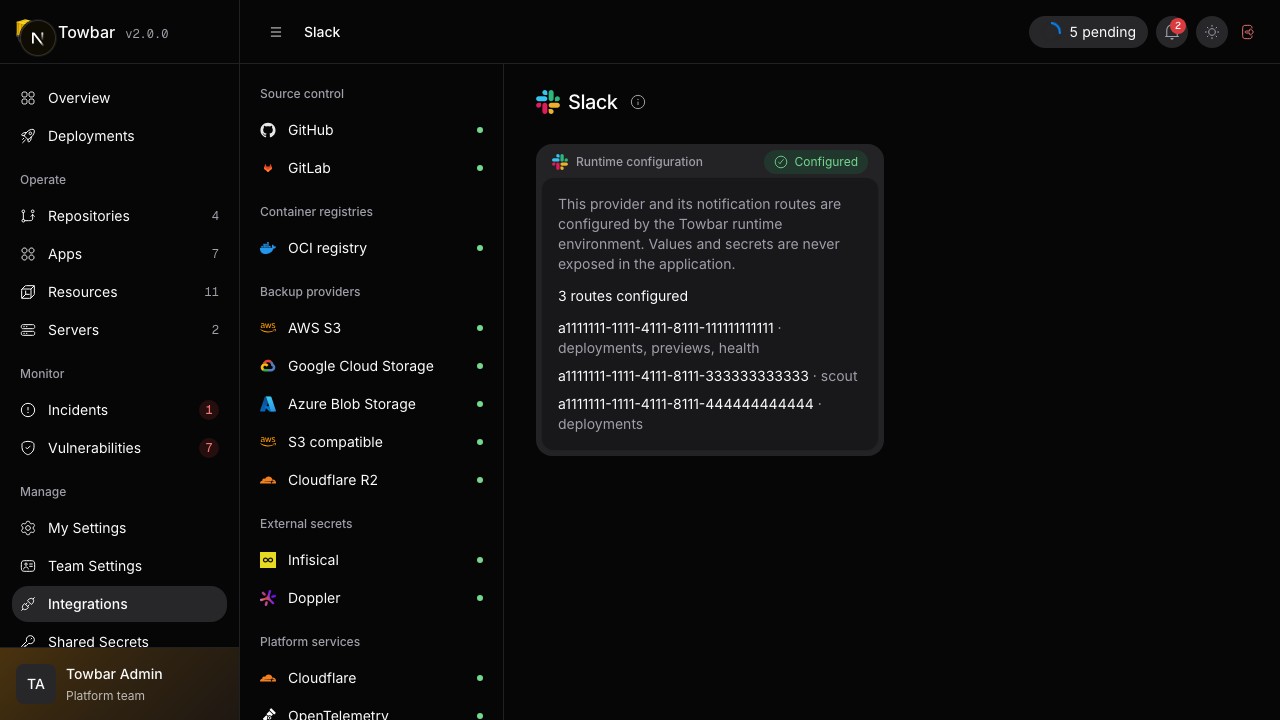Click the Vulnerabilities shield icon
Viewport: 1280px width, 720px height.
click(28, 448)
